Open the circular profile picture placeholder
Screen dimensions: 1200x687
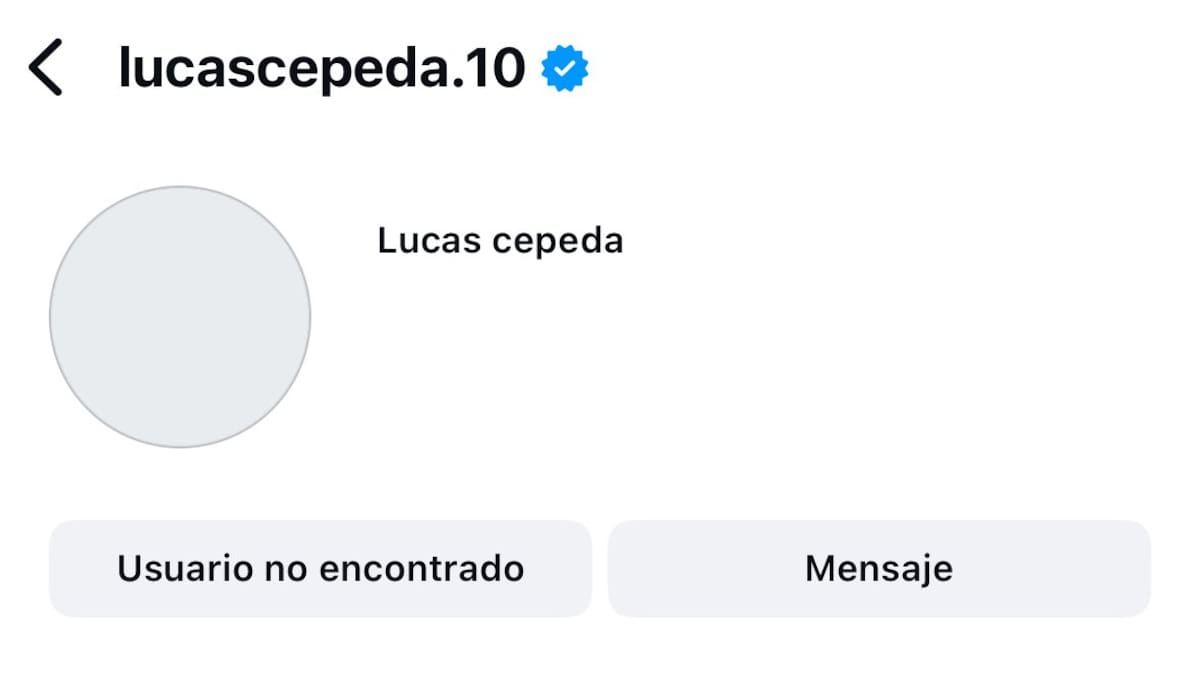[181, 316]
